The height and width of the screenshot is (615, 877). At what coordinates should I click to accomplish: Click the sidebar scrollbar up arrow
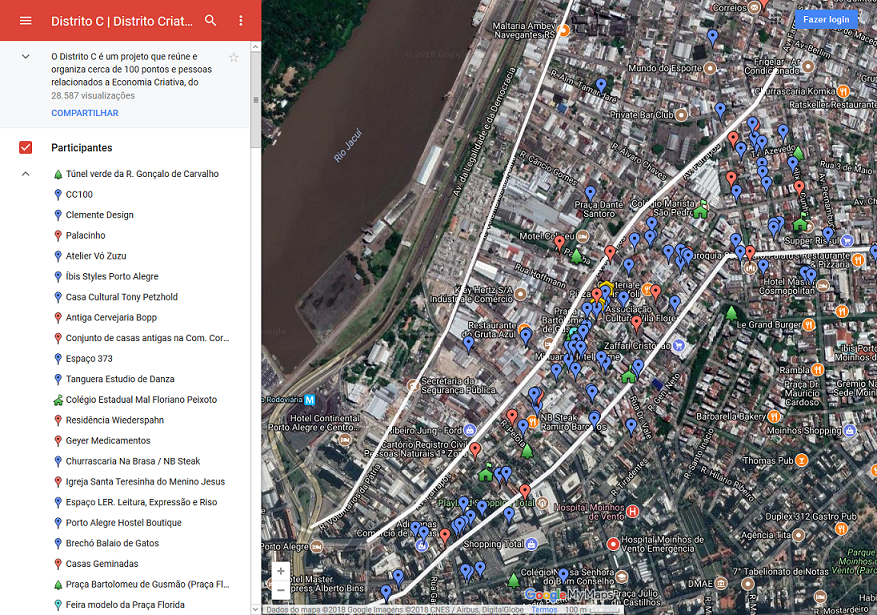point(256,47)
